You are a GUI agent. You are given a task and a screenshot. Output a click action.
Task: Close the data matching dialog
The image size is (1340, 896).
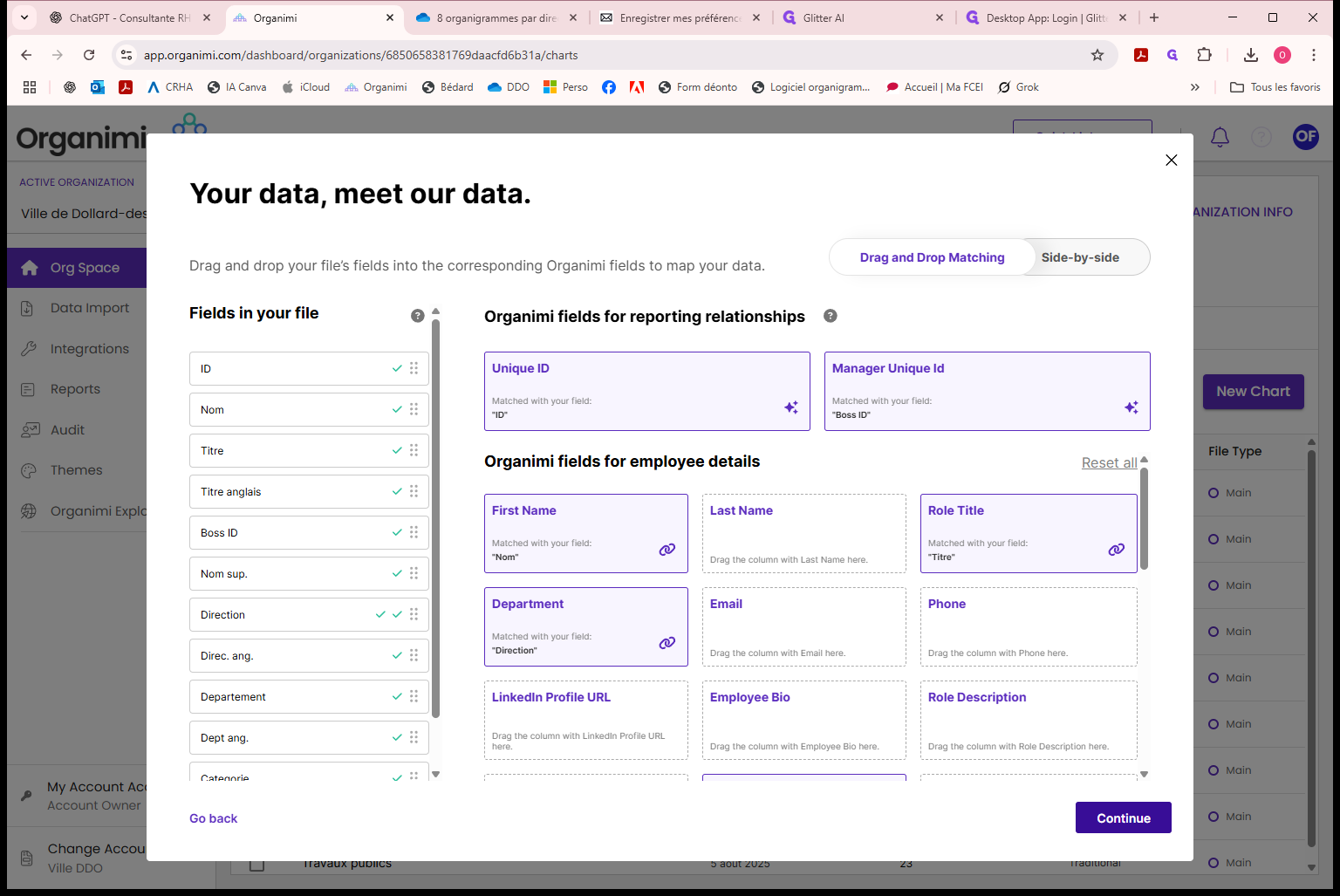pyautogui.click(x=1172, y=160)
